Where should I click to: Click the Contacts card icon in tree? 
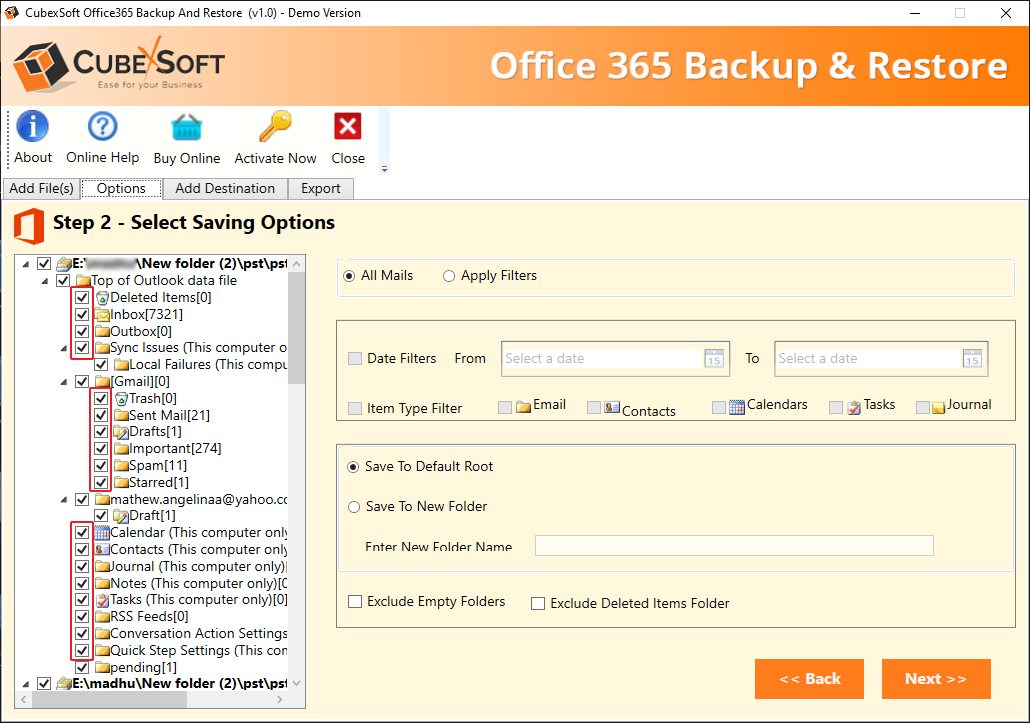pyautogui.click(x=102, y=550)
